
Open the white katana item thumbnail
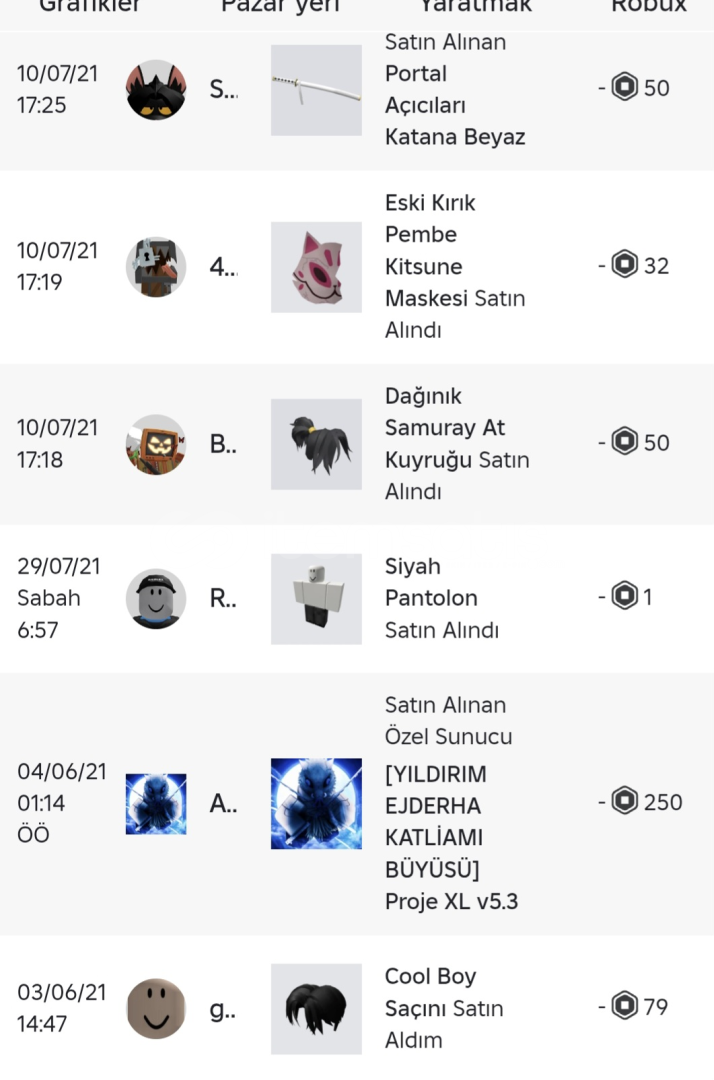click(316, 90)
